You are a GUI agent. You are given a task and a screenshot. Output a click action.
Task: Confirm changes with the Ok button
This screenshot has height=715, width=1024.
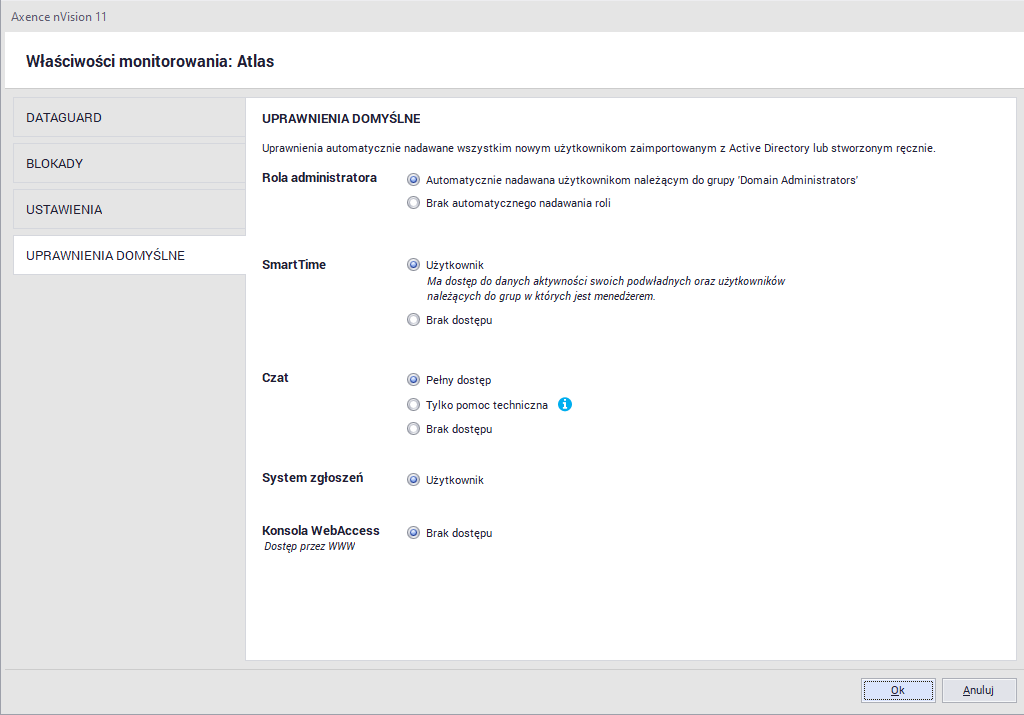[x=897, y=689]
